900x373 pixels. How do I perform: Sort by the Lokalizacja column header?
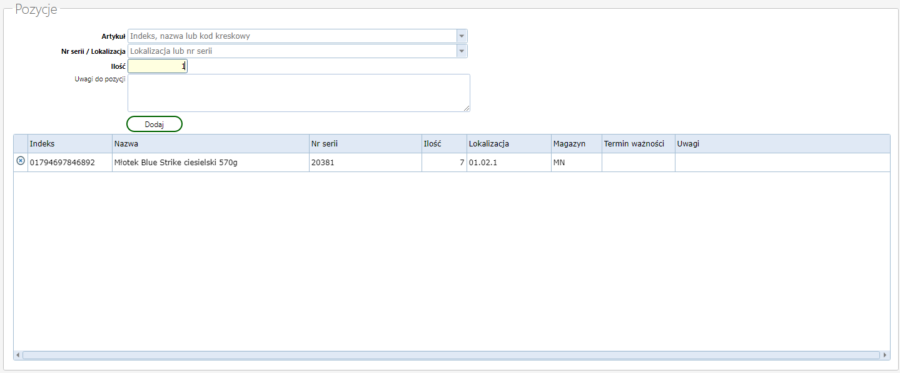click(509, 144)
